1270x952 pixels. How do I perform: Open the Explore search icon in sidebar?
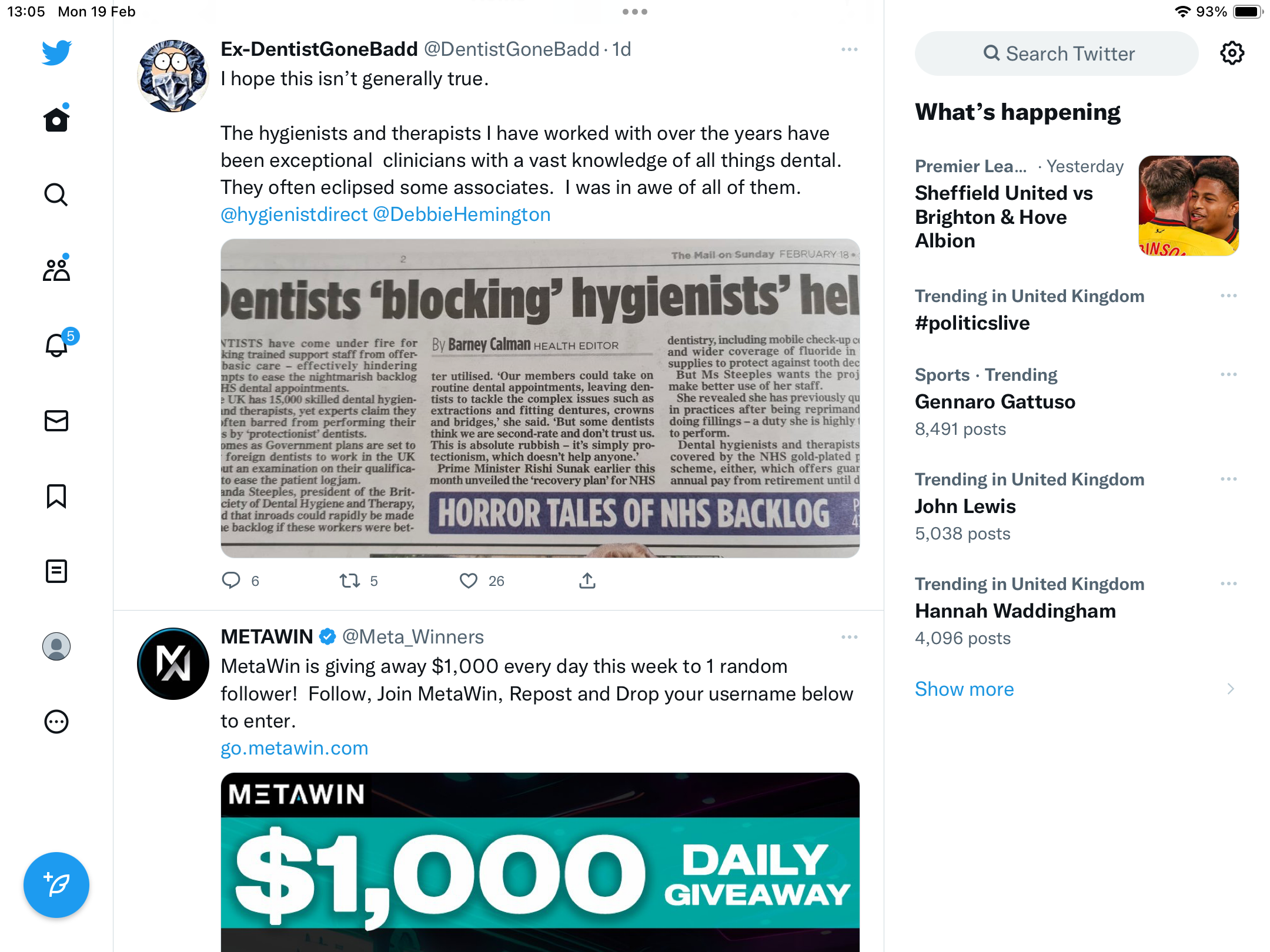tap(56, 195)
